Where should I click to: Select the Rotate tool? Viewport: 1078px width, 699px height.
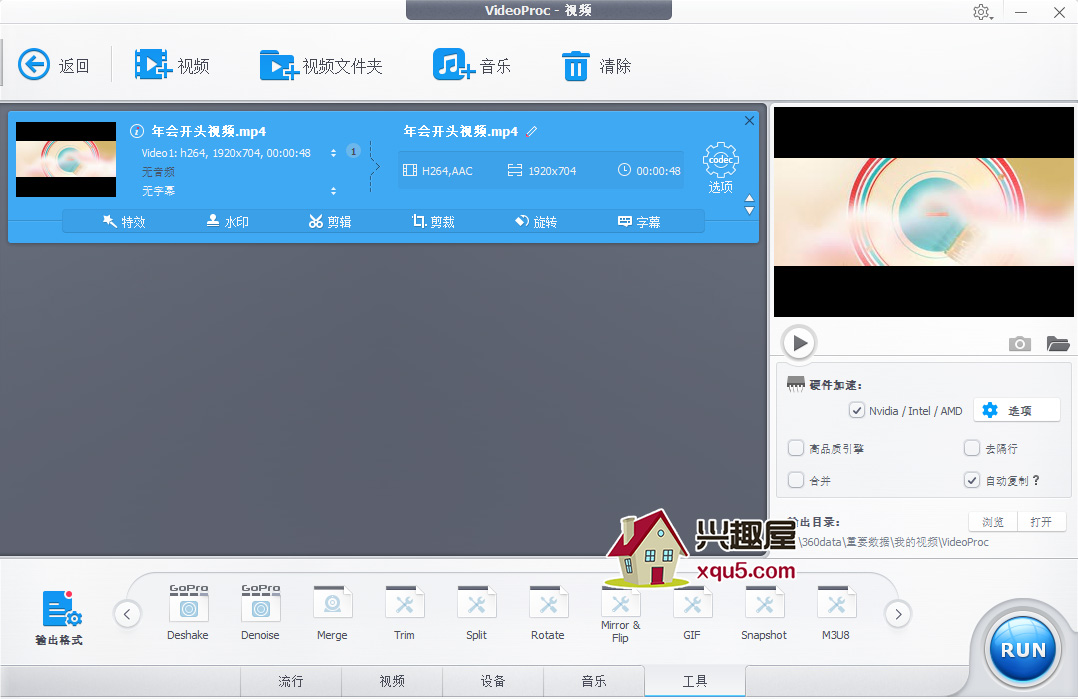pos(548,612)
